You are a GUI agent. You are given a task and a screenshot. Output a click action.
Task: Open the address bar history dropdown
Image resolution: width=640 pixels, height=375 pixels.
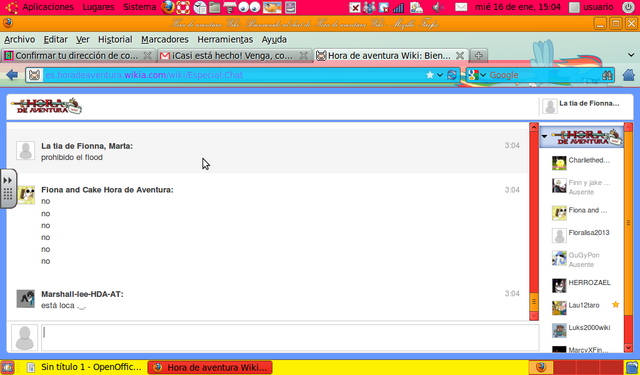[x=440, y=75]
